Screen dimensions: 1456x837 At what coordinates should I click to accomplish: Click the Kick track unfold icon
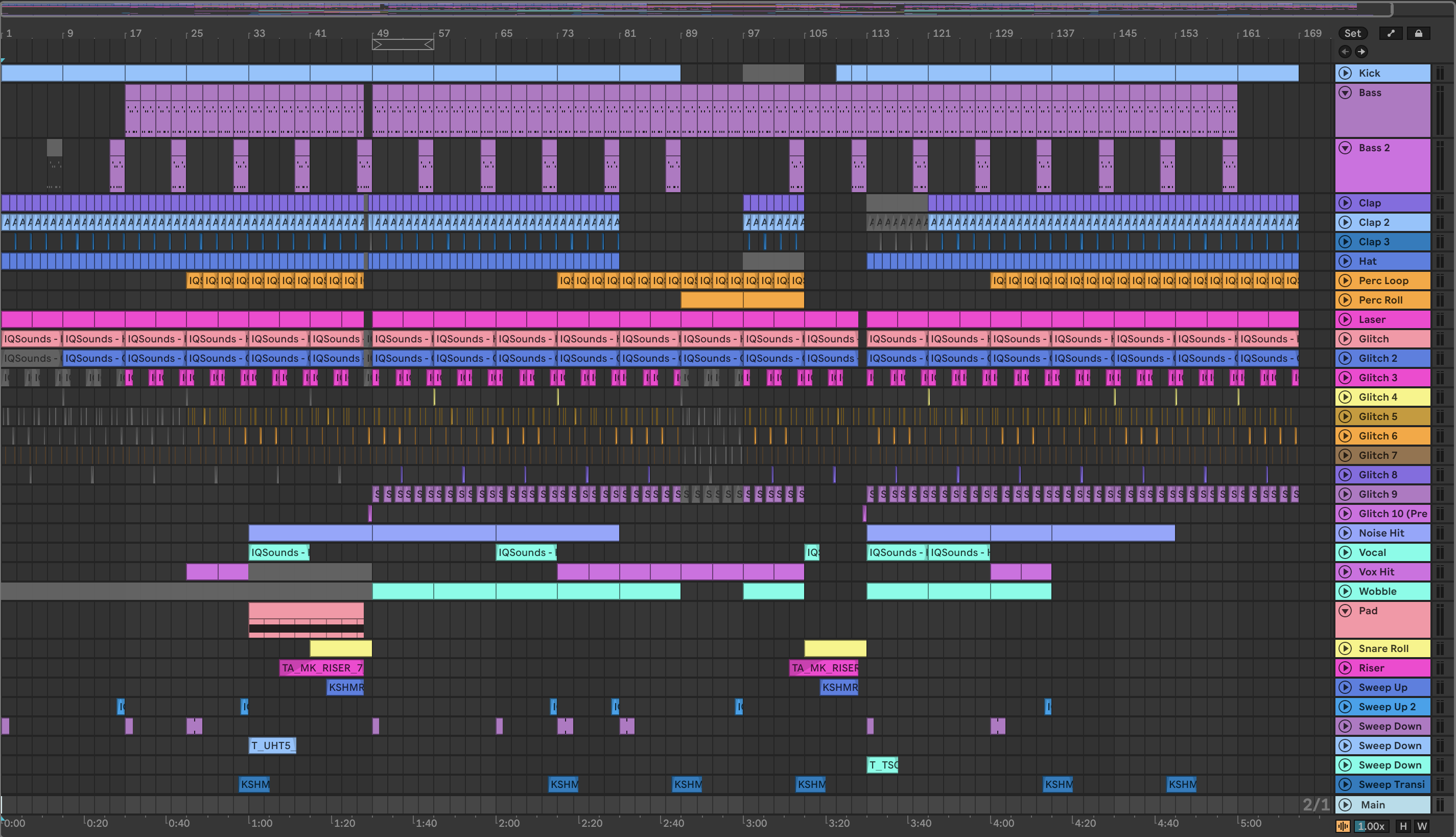click(x=1345, y=73)
